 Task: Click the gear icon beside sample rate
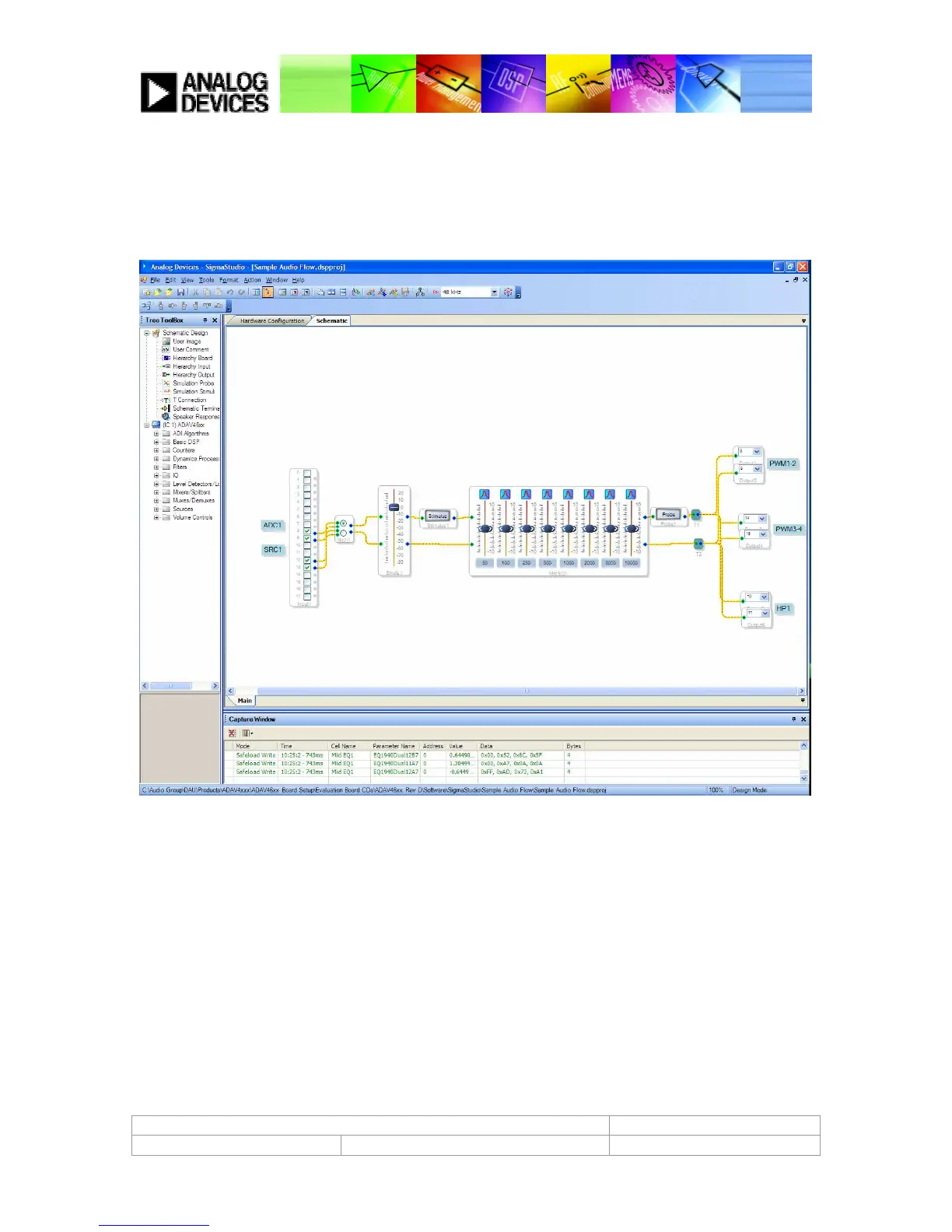pyautogui.click(x=507, y=292)
